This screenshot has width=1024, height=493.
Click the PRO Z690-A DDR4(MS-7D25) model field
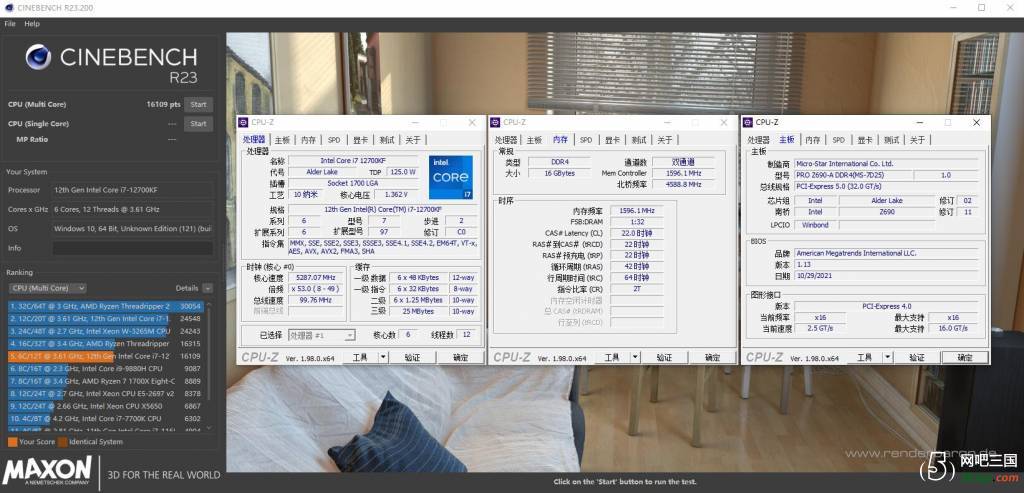852,176
